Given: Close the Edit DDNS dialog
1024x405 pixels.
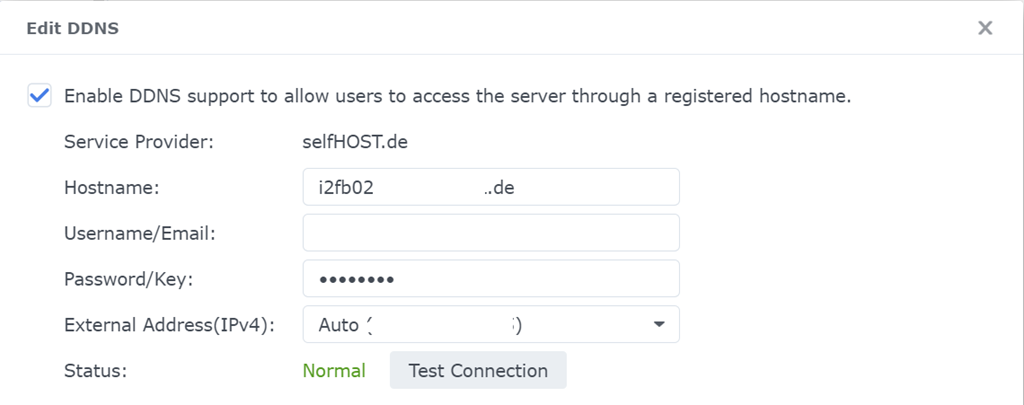Looking at the screenshot, I should (x=985, y=28).
